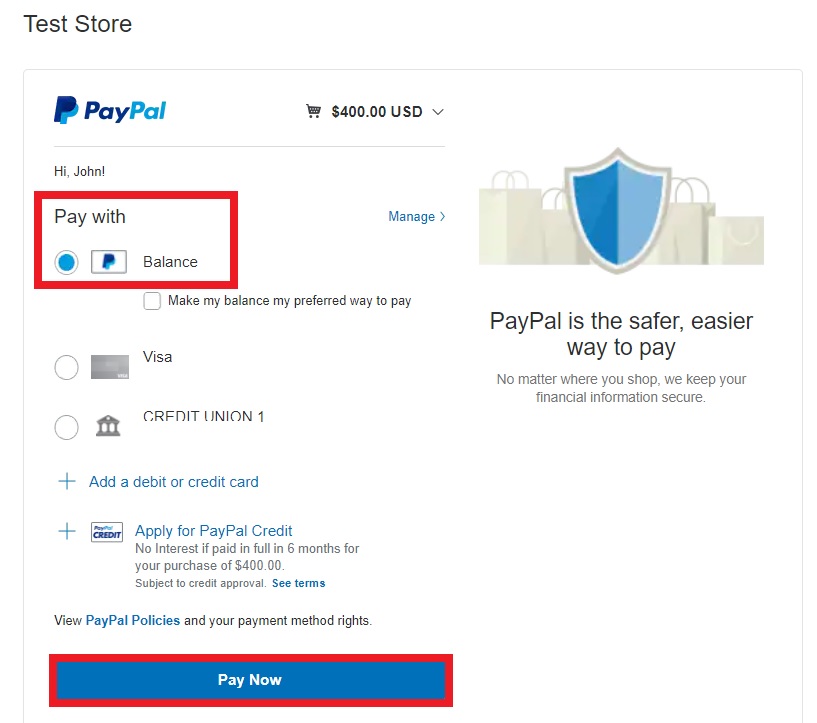817x723 pixels.
Task: Click the PayPal balance card icon
Action: pos(109,261)
